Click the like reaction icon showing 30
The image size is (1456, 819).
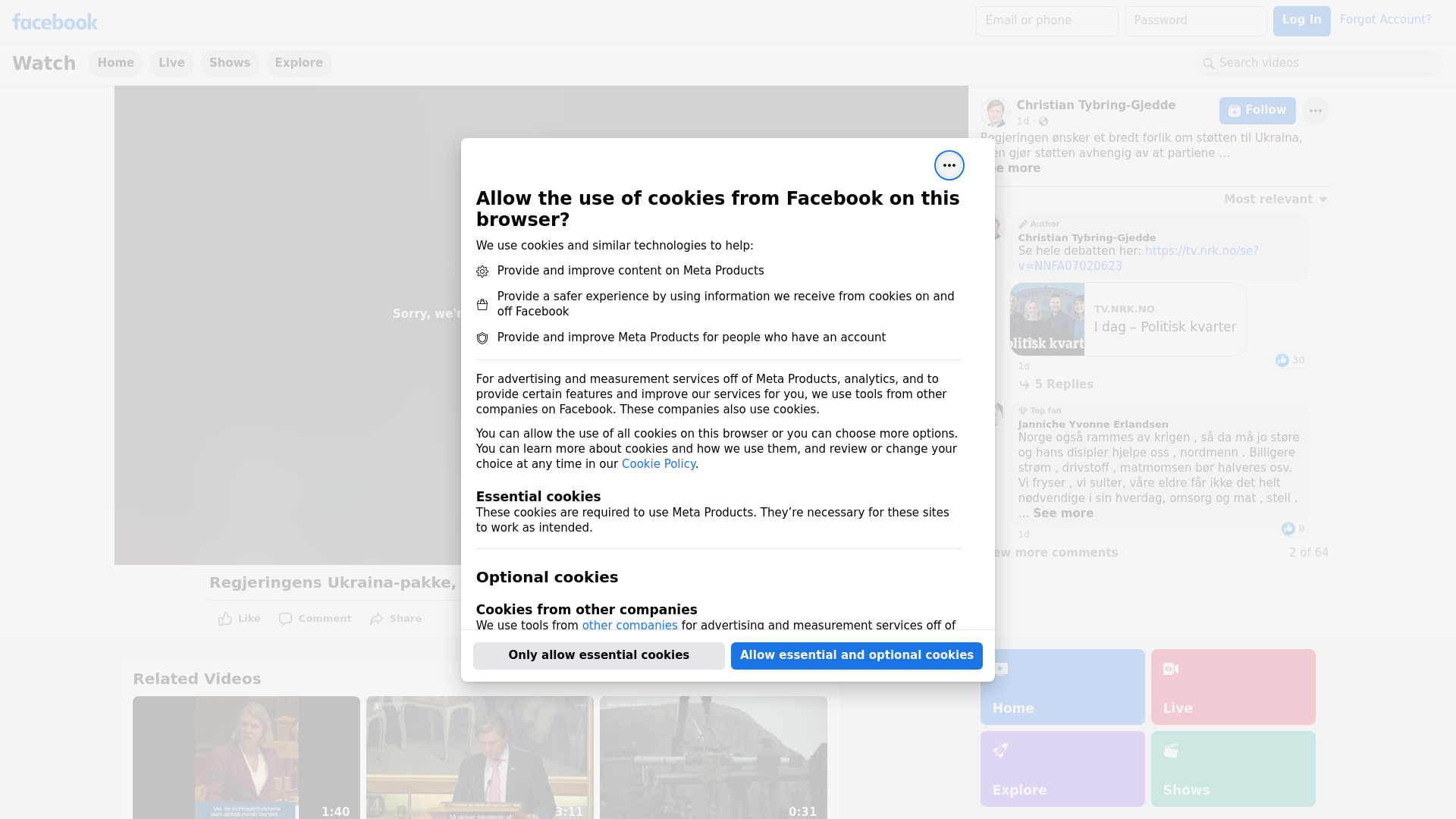point(1282,360)
